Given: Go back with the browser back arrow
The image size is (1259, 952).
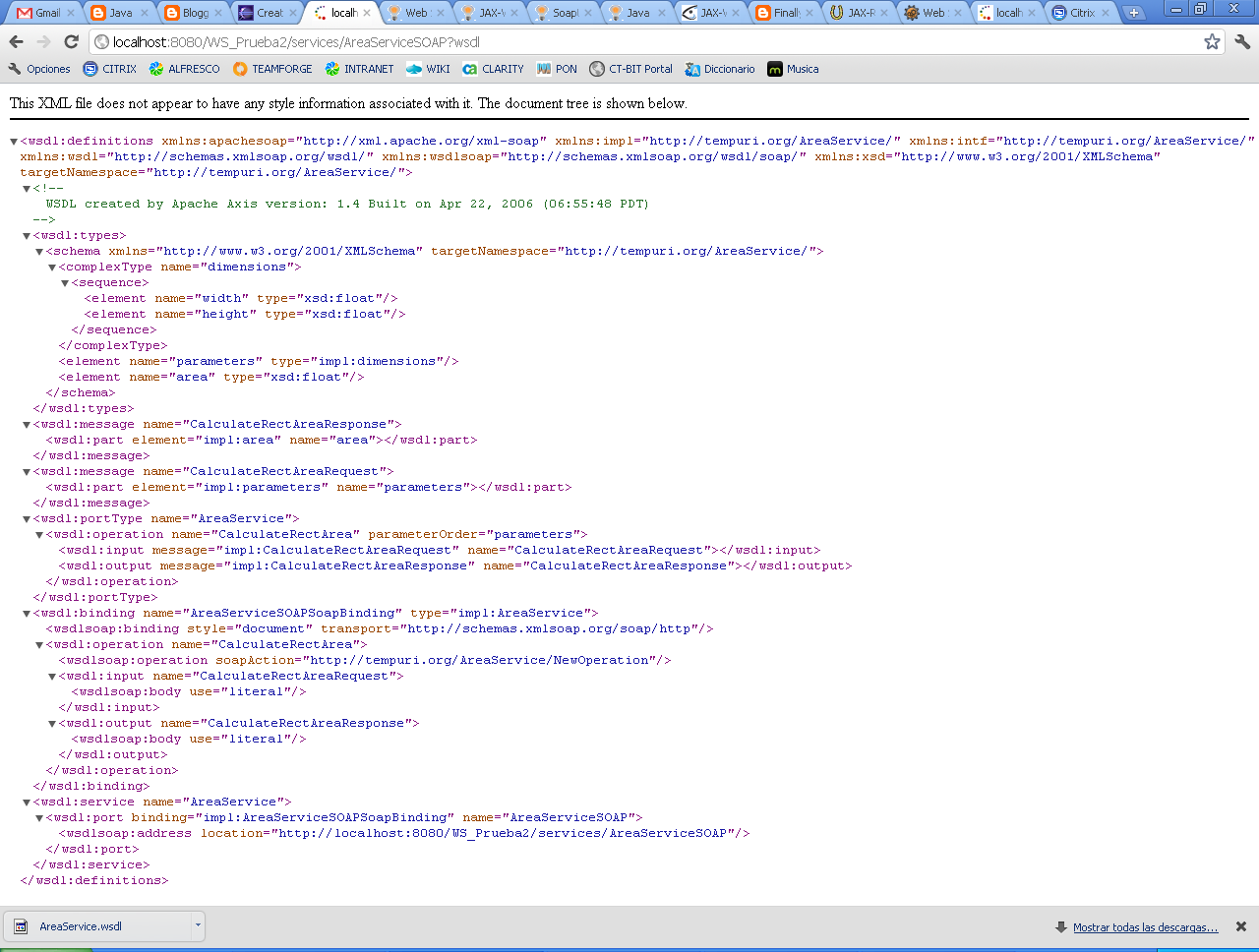Looking at the screenshot, I should (16, 42).
